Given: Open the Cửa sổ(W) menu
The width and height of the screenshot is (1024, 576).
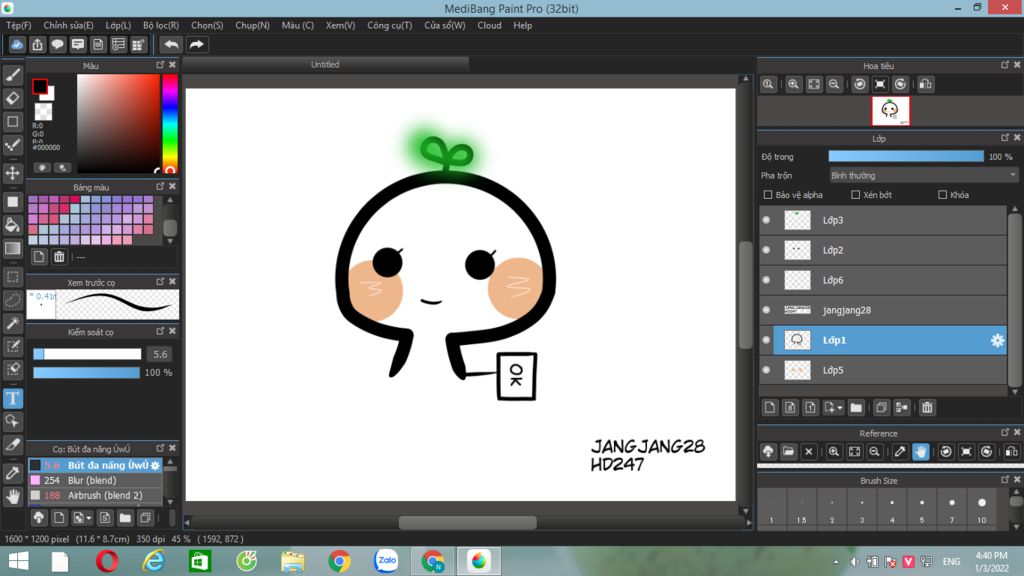Looking at the screenshot, I should click(445, 25).
